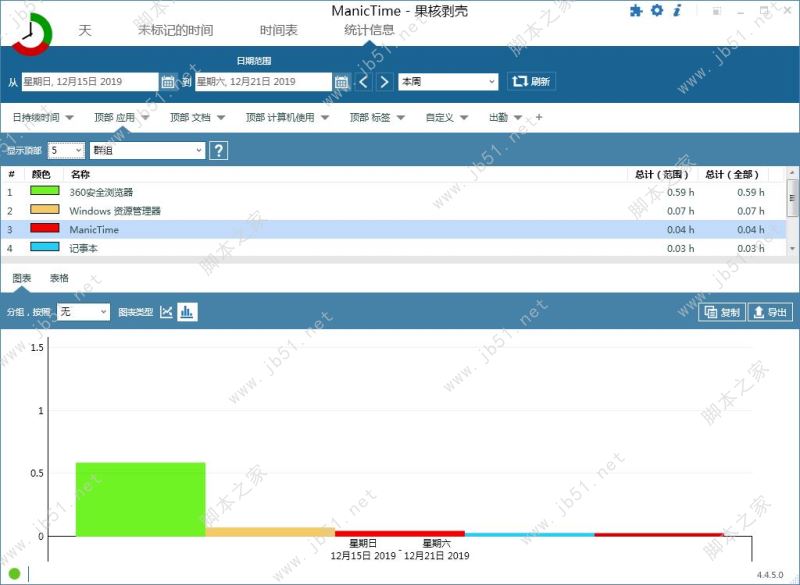Select the 顶部 计算机使用 statistics view
This screenshot has width=800, height=585.
point(280,117)
